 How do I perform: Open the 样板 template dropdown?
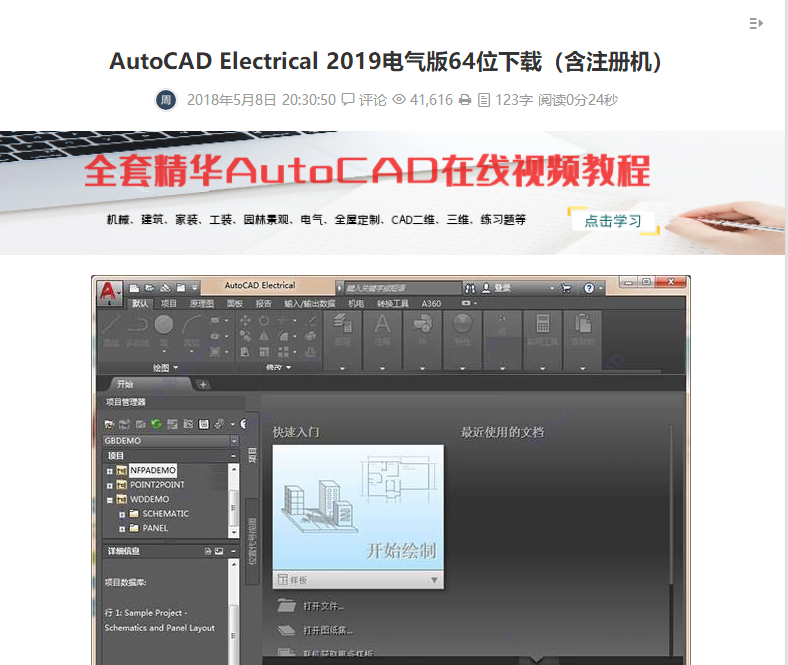click(434, 580)
